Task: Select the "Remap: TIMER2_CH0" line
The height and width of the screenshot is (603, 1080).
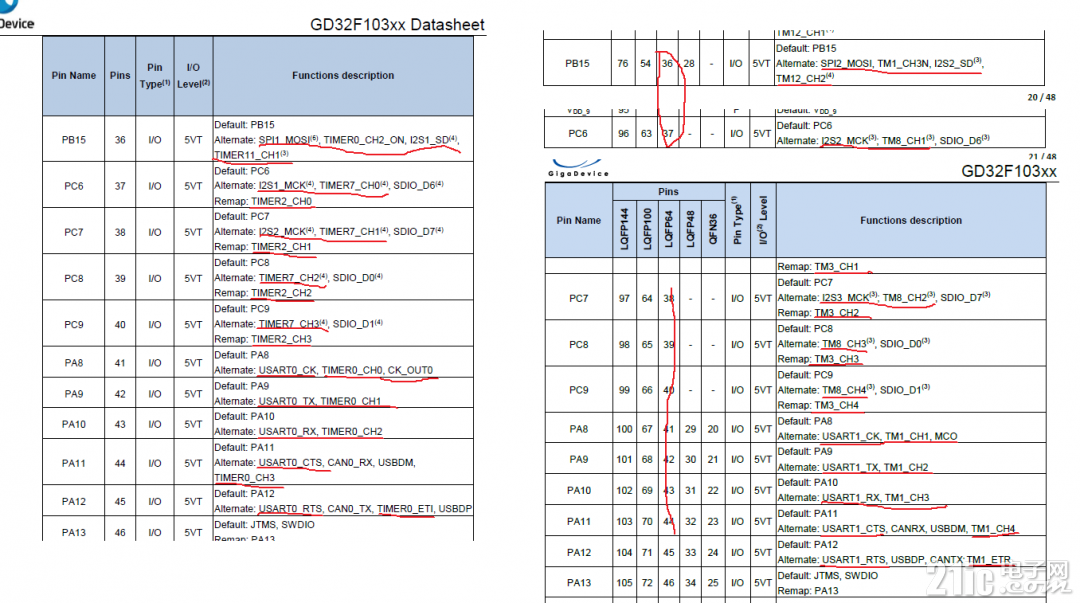Action: [x=263, y=201]
